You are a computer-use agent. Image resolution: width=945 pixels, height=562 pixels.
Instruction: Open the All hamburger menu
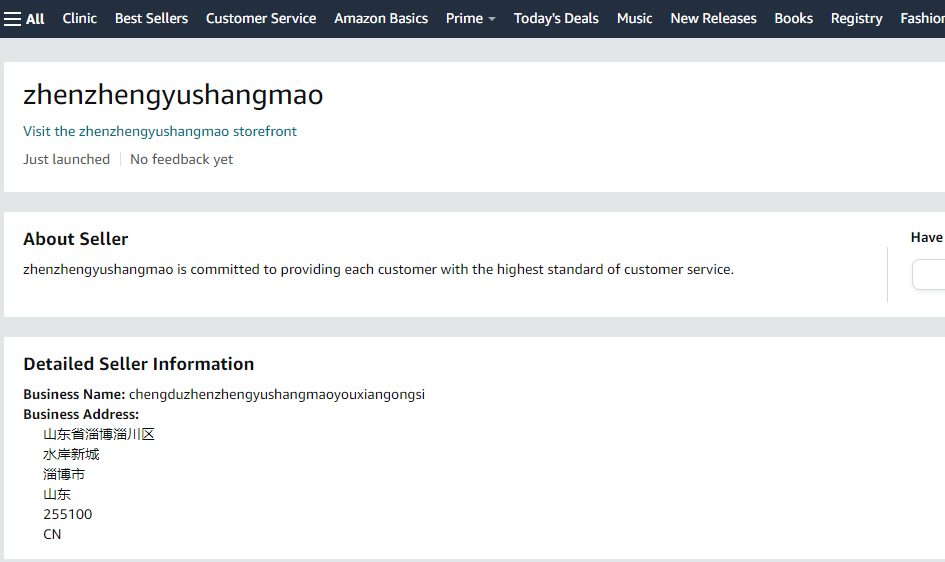click(24, 19)
